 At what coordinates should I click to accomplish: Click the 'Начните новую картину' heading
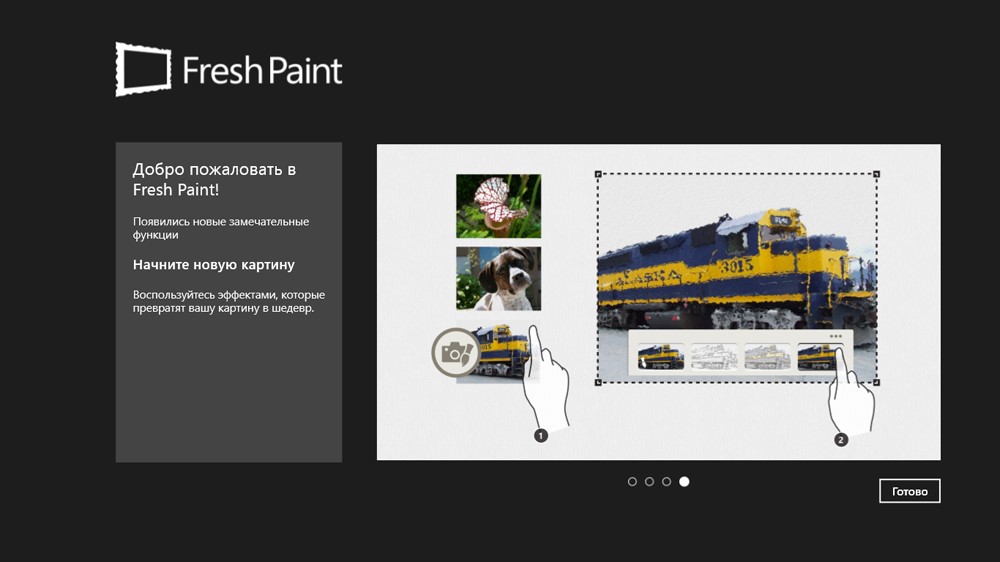coord(214,265)
